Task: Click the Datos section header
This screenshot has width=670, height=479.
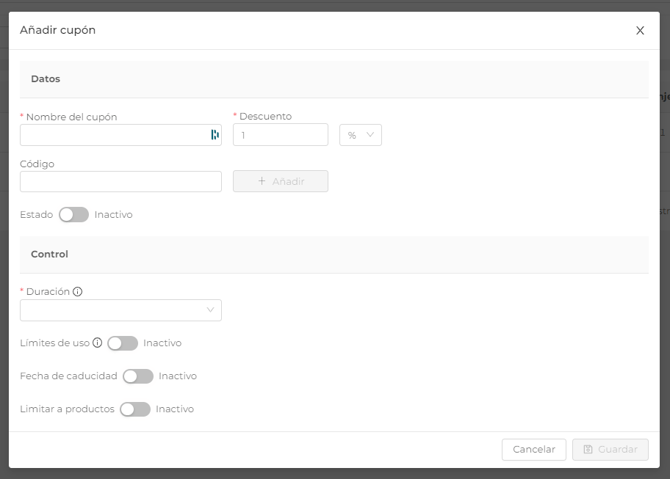Action: coord(46,78)
